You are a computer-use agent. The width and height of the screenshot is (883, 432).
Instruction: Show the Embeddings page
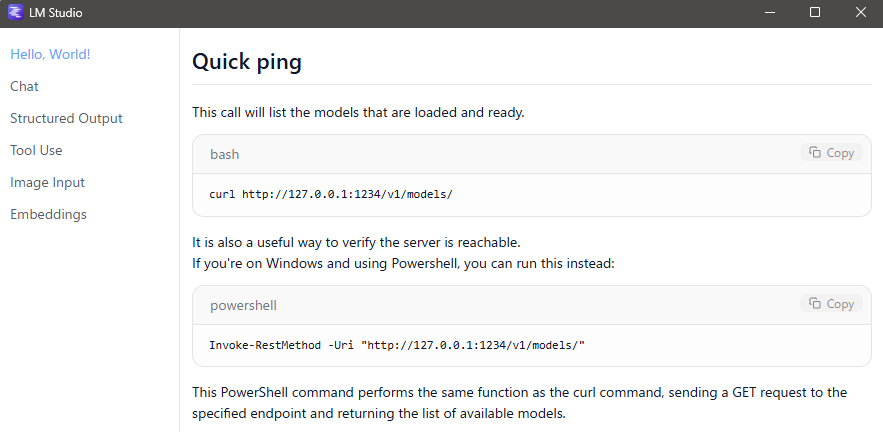pos(48,214)
